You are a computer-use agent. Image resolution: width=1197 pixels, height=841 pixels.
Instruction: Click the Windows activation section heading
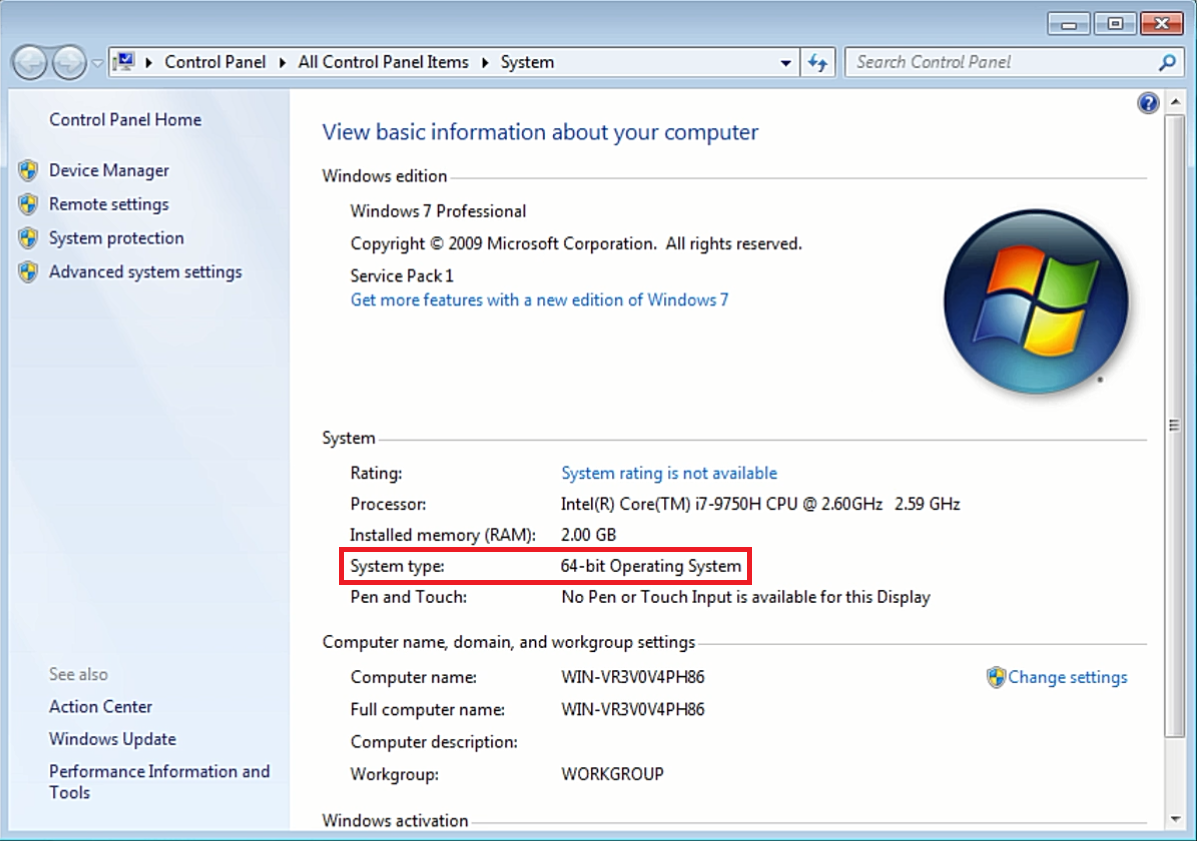point(395,820)
